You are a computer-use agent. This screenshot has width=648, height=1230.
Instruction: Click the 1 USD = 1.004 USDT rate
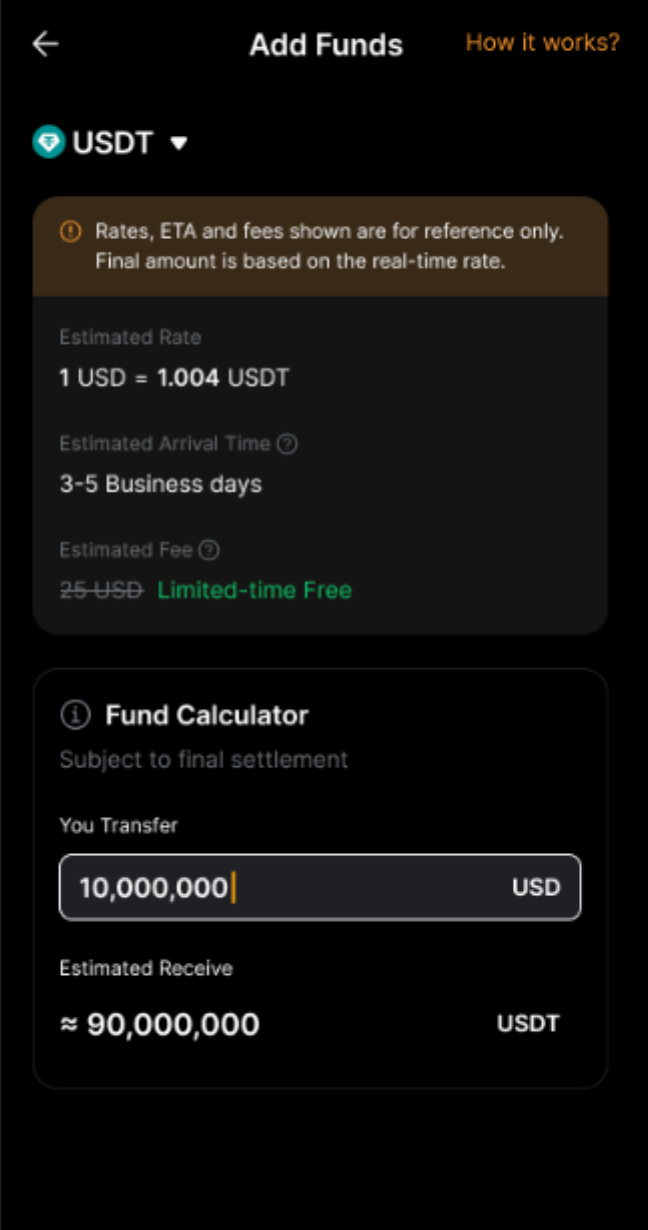174,379
